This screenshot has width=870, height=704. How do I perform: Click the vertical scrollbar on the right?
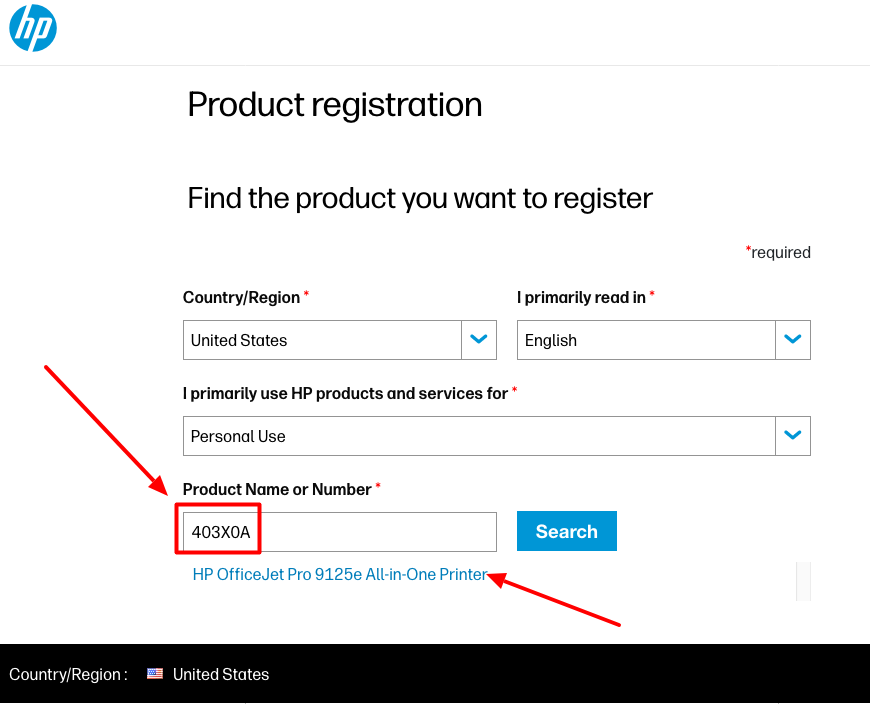coord(803,581)
